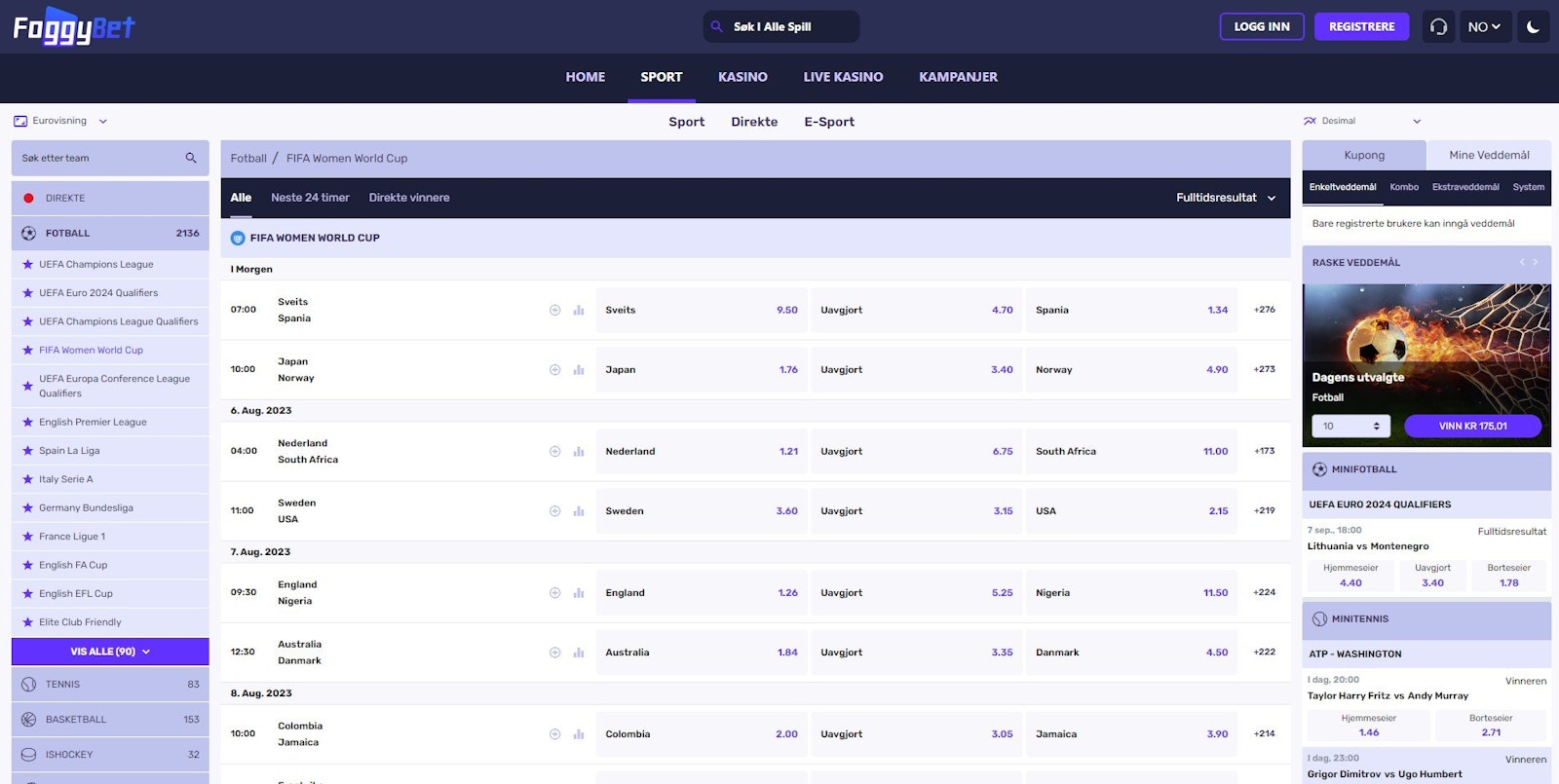Open the KASINO menu item
Image resolution: width=1559 pixels, height=784 pixels.
tap(742, 77)
